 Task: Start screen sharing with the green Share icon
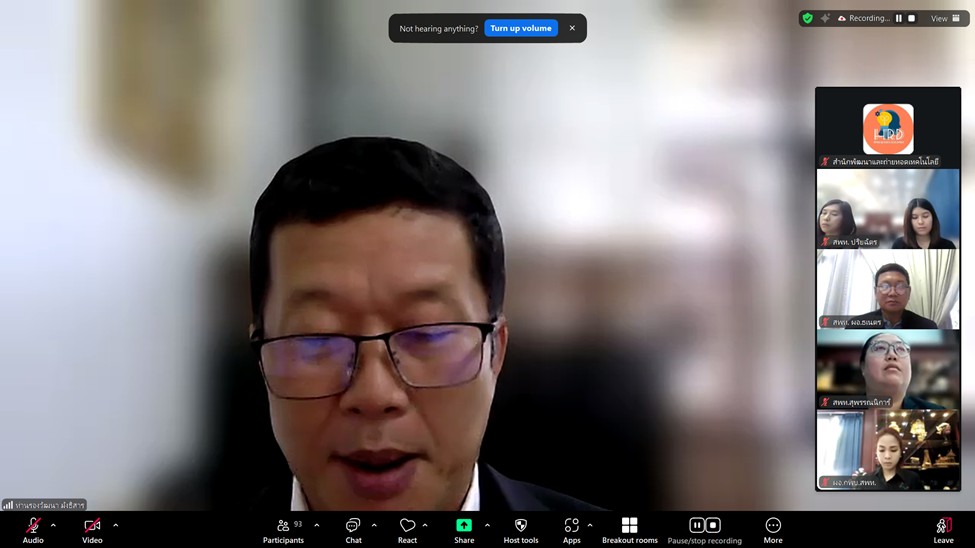tap(464, 526)
